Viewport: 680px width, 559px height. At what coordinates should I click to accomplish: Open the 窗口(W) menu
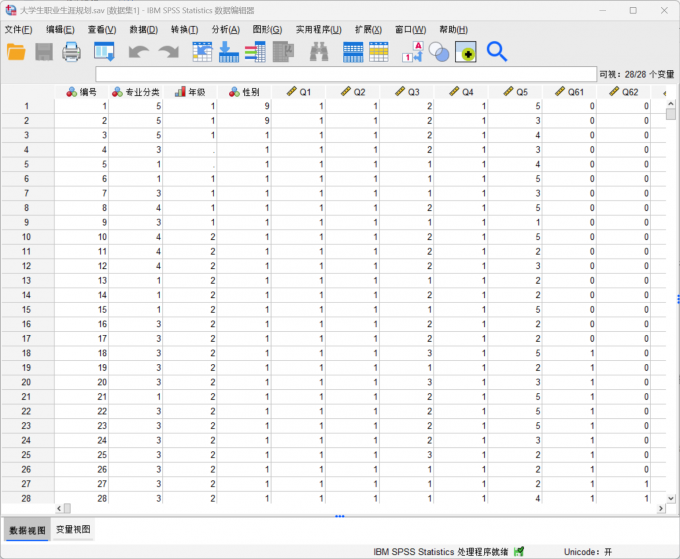[410, 29]
